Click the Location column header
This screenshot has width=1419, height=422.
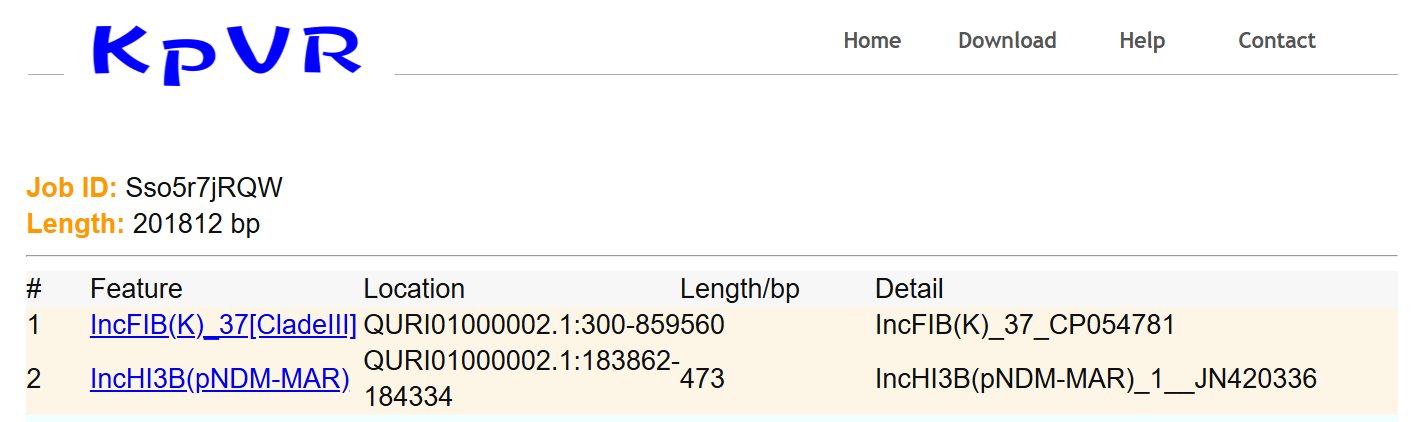(x=414, y=289)
